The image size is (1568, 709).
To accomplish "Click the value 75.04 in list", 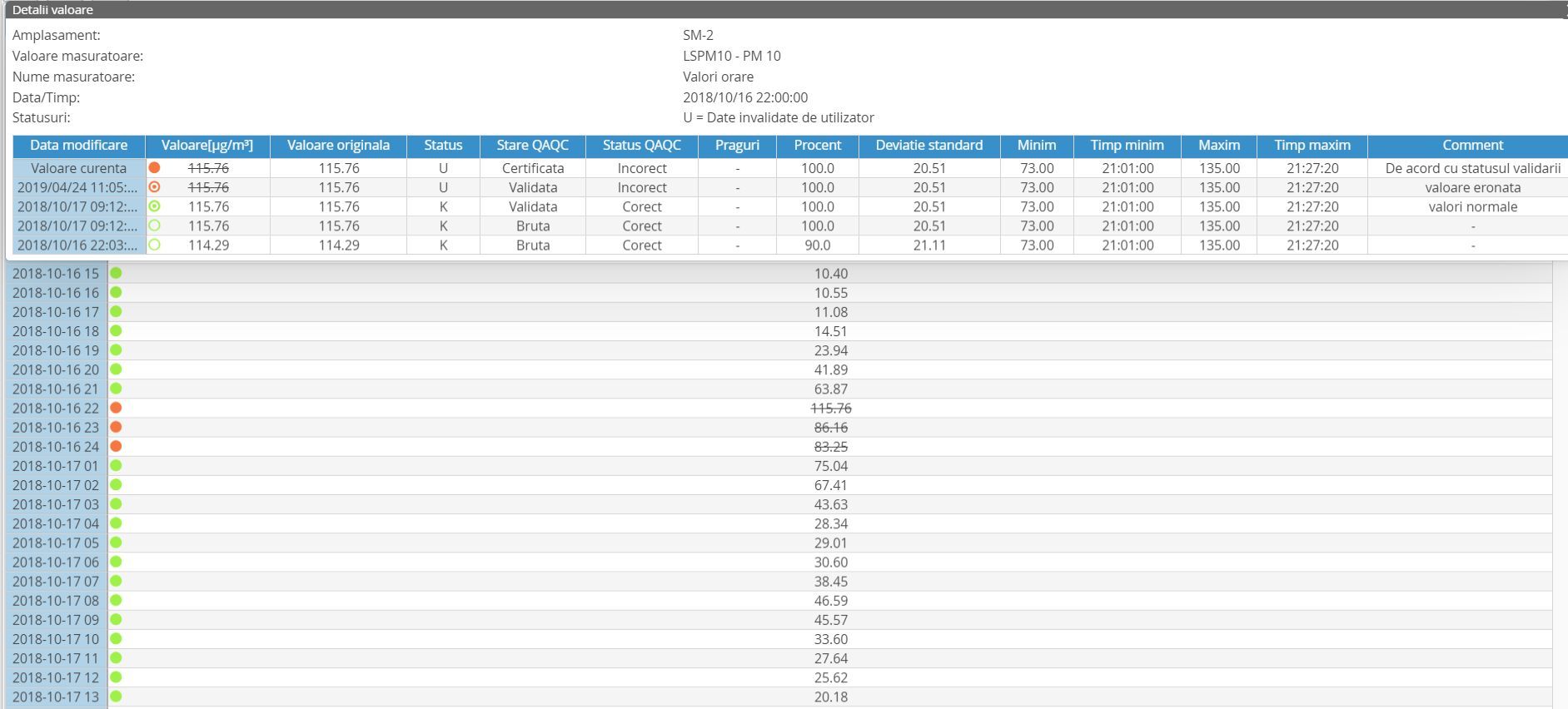I will coord(830,466).
